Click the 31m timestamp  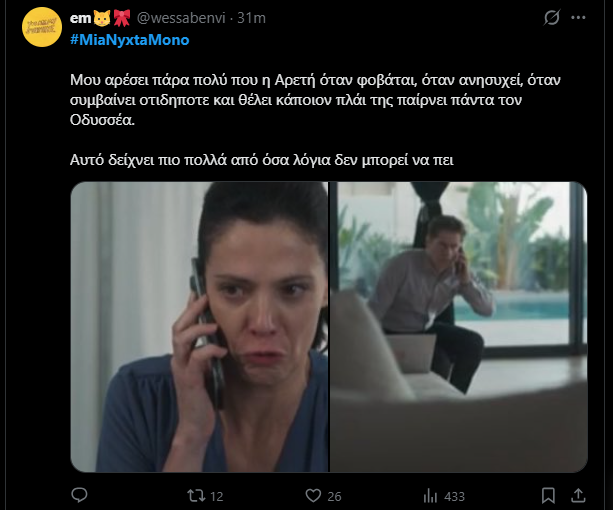(246, 19)
